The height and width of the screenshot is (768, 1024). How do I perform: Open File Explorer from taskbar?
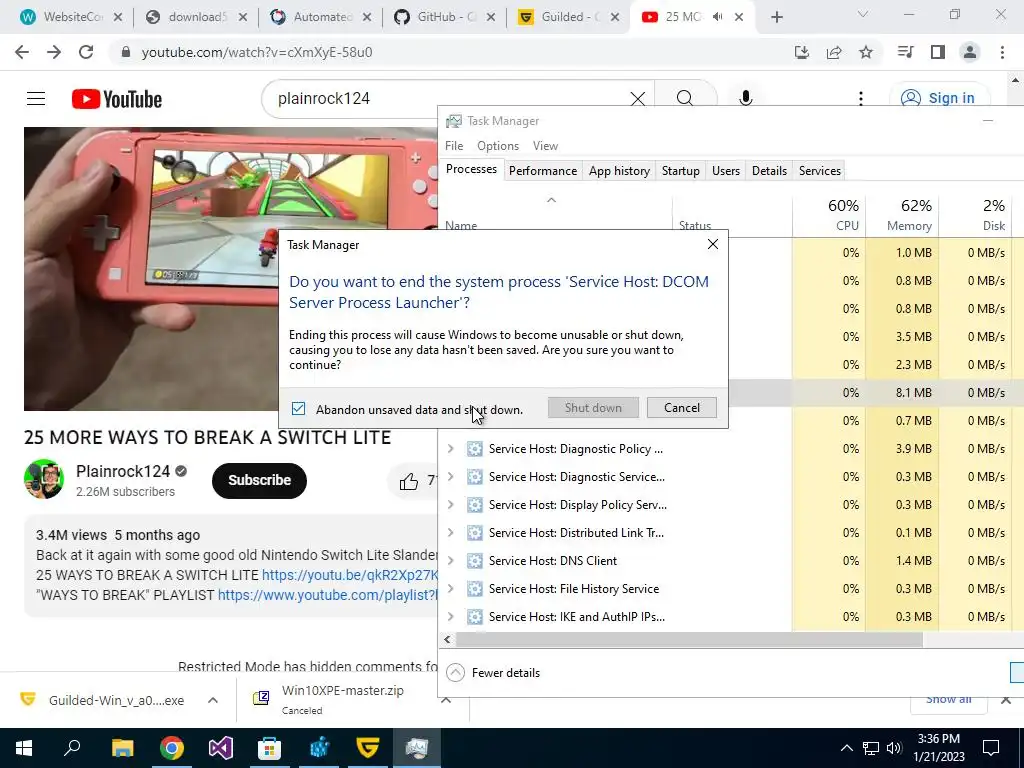click(x=122, y=748)
